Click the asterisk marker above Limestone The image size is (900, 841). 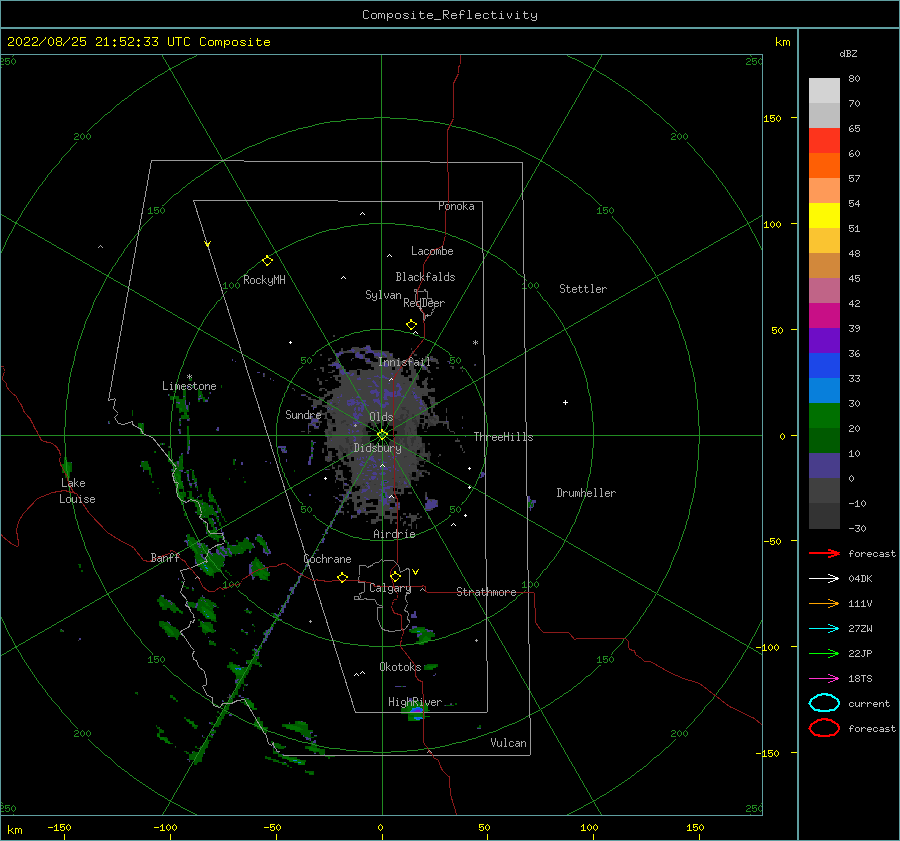(x=189, y=377)
